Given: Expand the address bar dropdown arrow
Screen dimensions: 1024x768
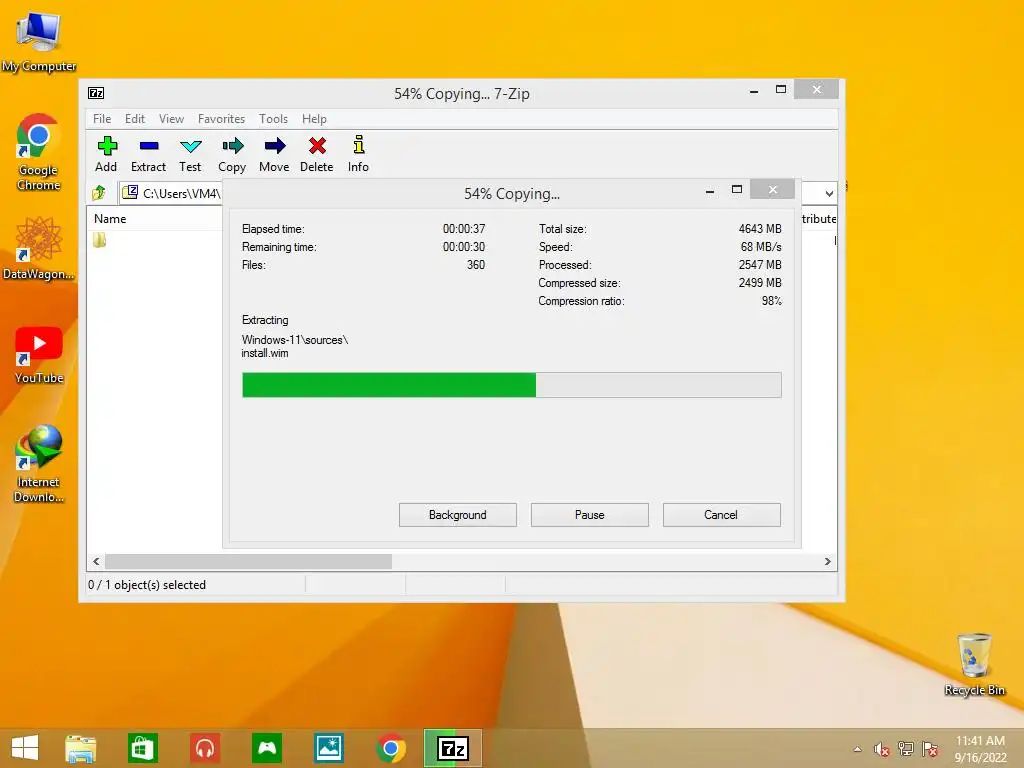Looking at the screenshot, I should coord(829,193).
